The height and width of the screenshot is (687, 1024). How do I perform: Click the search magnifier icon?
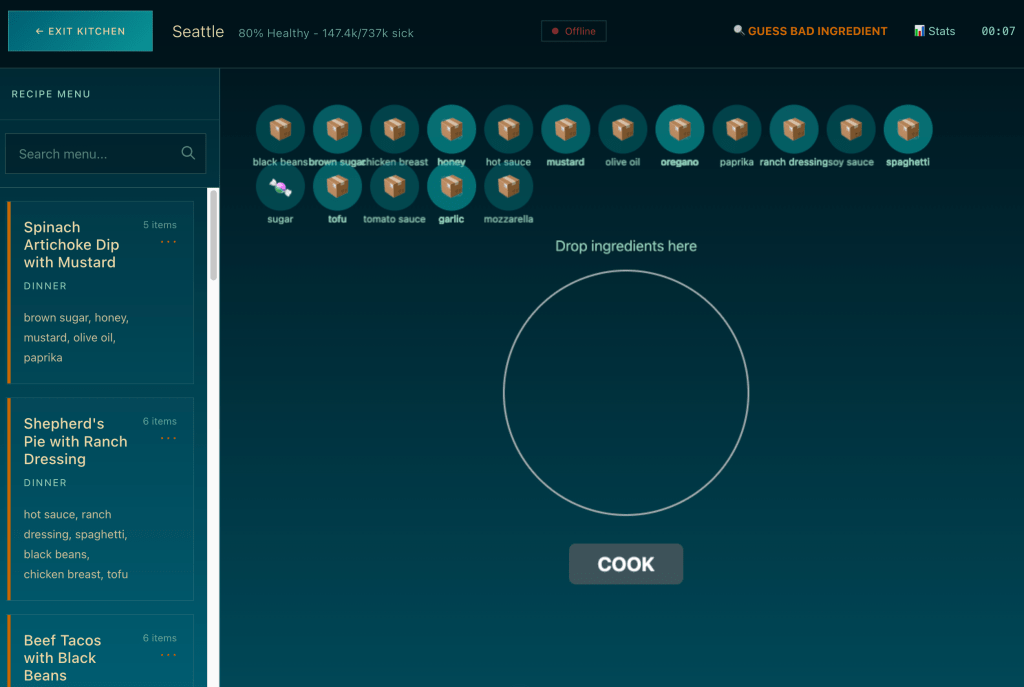tap(188, 153)
